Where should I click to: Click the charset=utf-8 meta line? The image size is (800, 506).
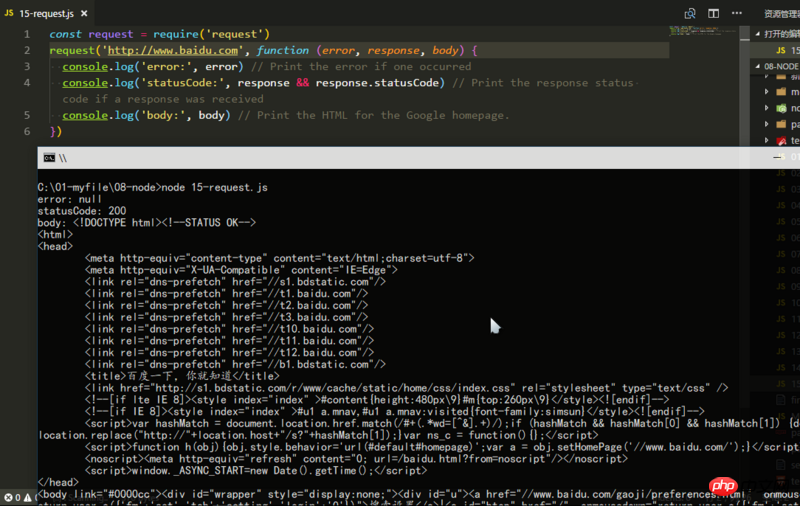click(x=280, y=258)
